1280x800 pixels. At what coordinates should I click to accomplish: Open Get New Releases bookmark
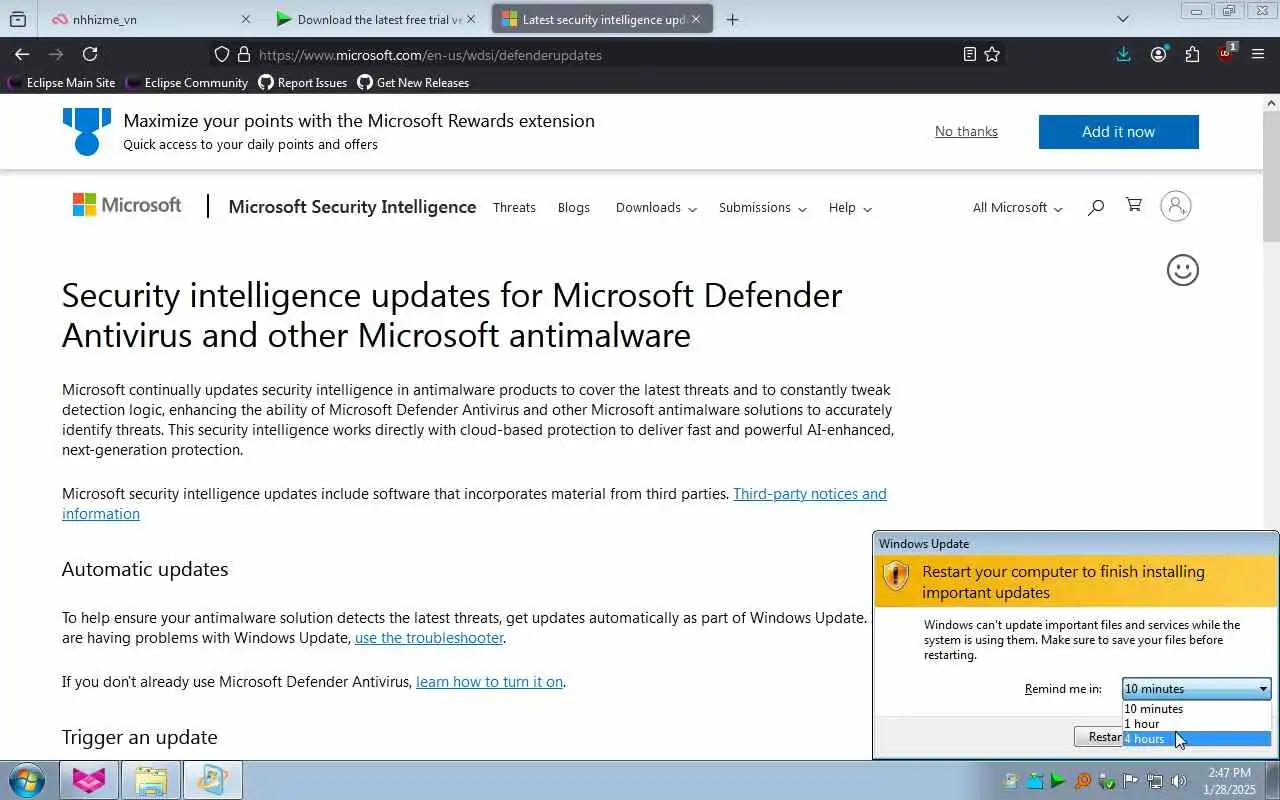point(413,83)
